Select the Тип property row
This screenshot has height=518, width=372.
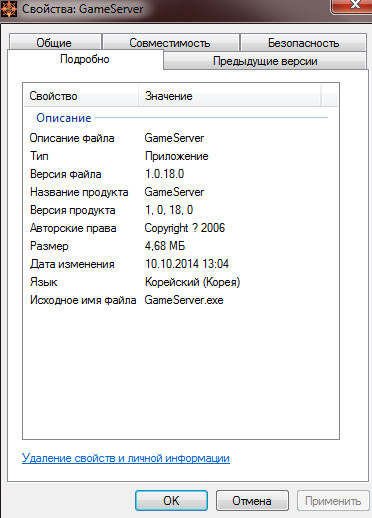(181, 156)
